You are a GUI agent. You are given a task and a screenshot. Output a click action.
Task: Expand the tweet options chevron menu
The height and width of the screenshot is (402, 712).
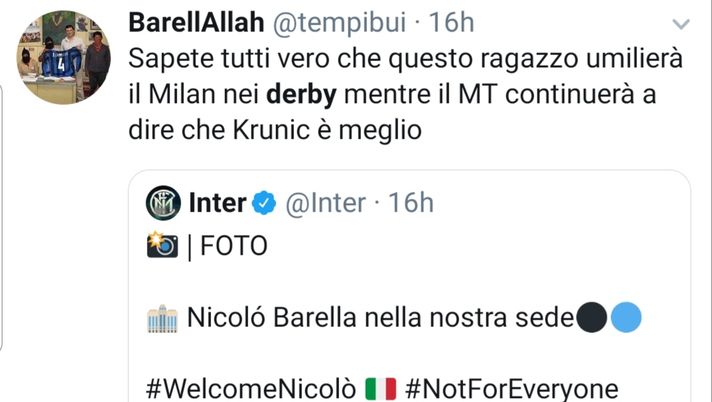point(680,22)
